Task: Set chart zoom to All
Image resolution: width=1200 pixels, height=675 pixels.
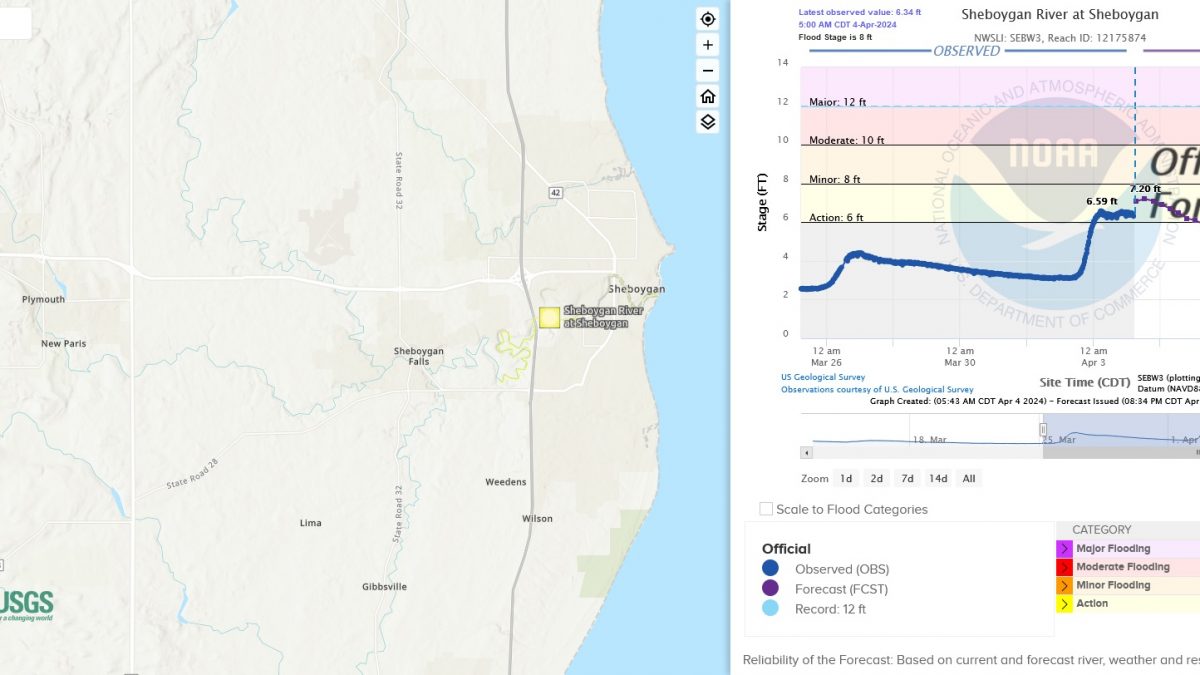Action: pyautogui.click(x=969, y=478)
